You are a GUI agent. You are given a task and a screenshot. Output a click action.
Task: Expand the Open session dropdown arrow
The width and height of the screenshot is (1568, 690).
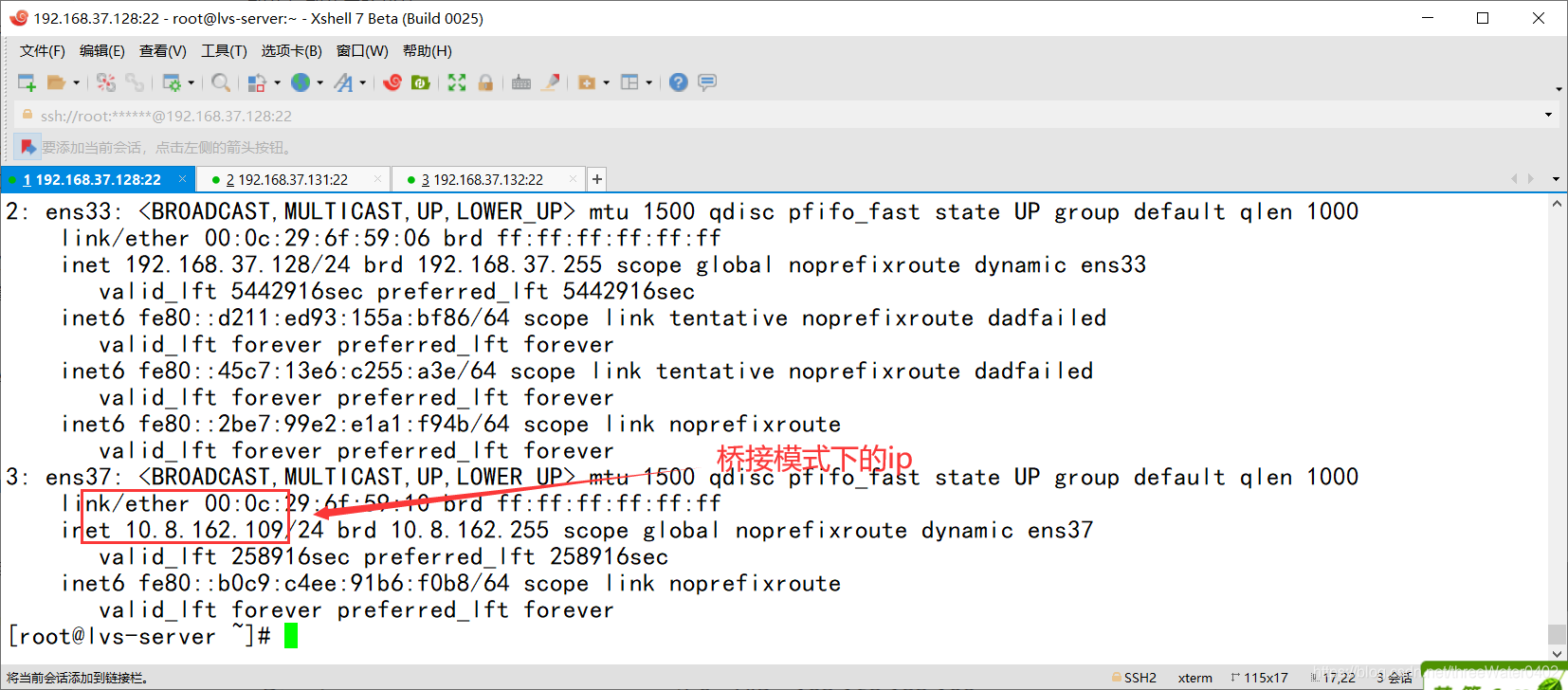76,82
